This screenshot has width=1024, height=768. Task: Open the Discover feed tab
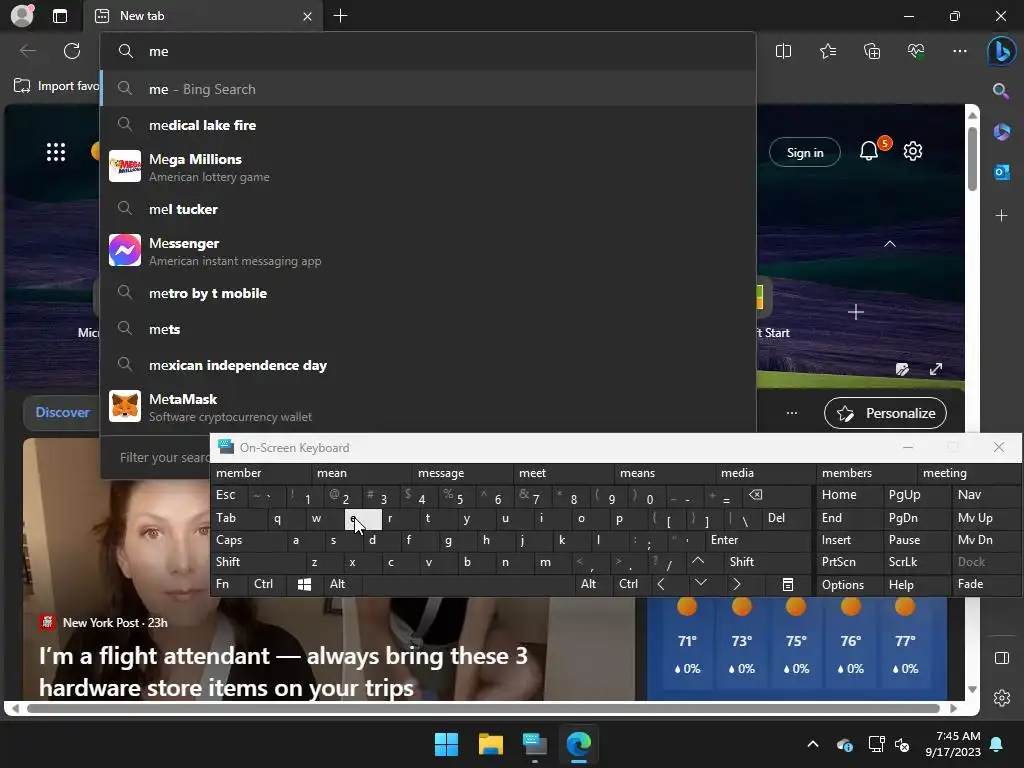click(62, 412)
